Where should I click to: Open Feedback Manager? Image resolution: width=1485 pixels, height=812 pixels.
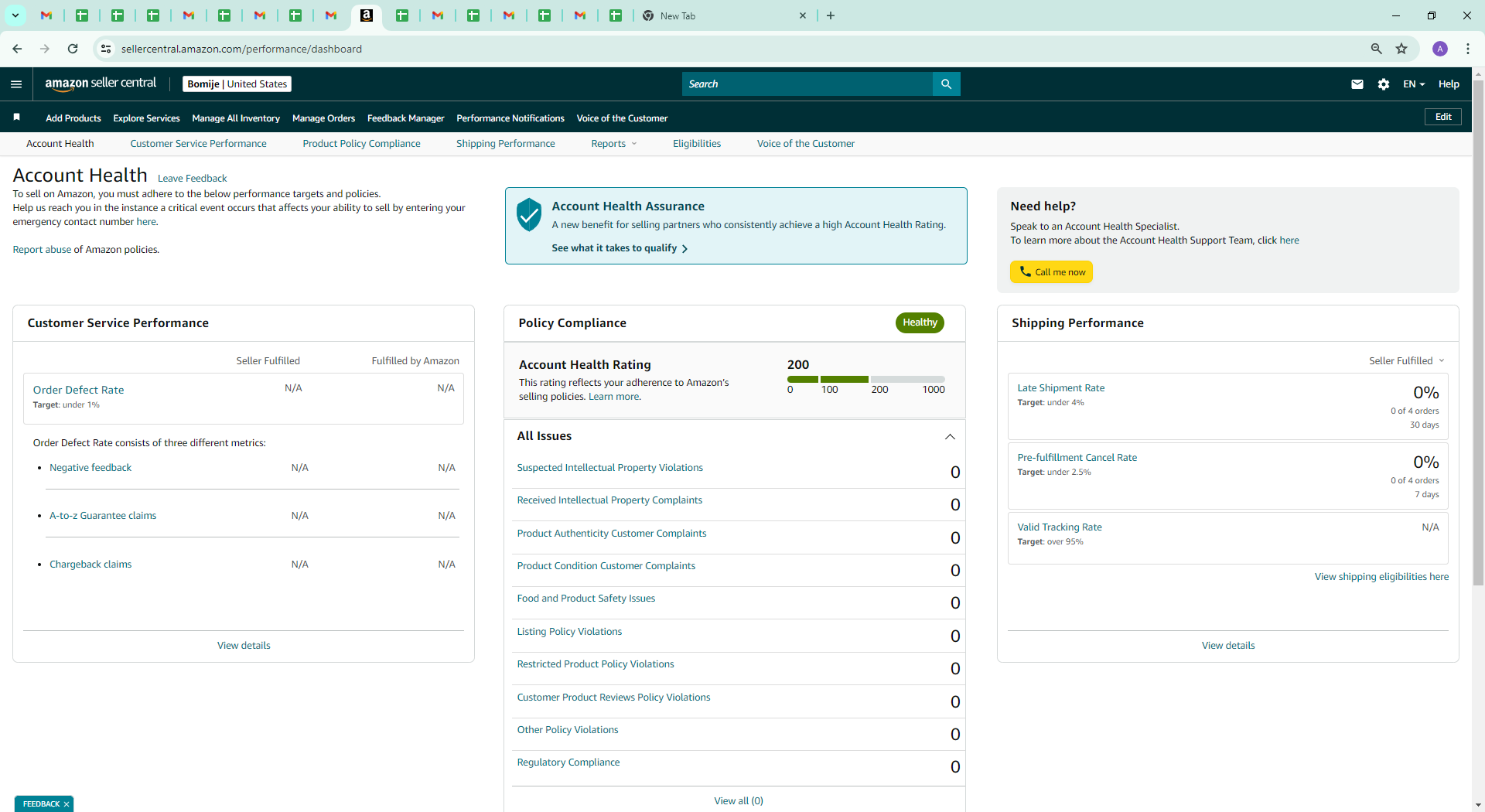[405, 118]
